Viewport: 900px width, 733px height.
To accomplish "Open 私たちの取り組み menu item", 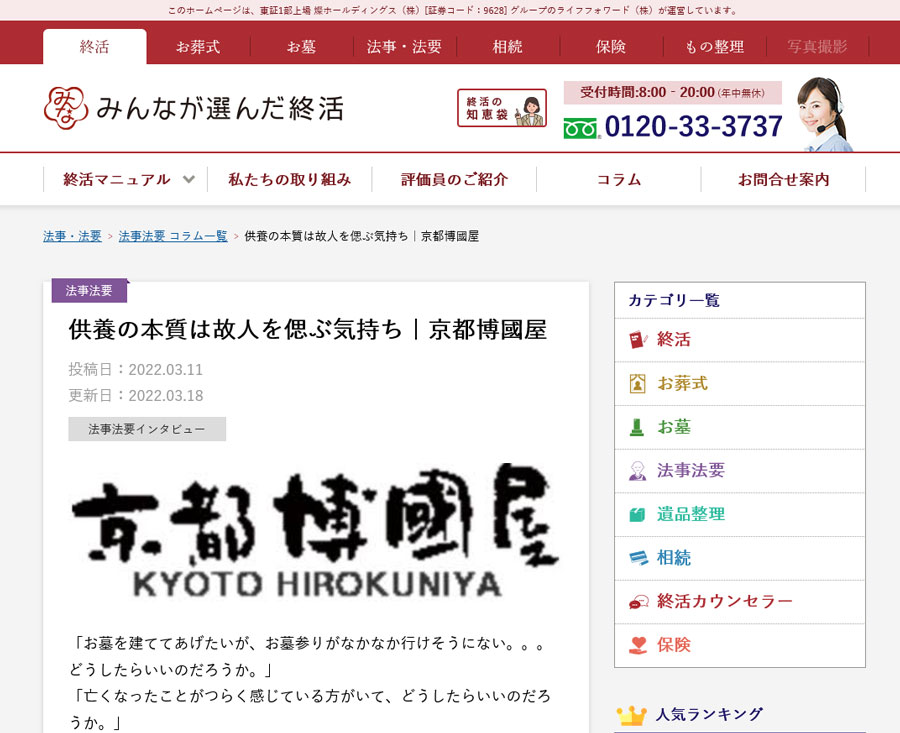I will (x=290, y=180).
